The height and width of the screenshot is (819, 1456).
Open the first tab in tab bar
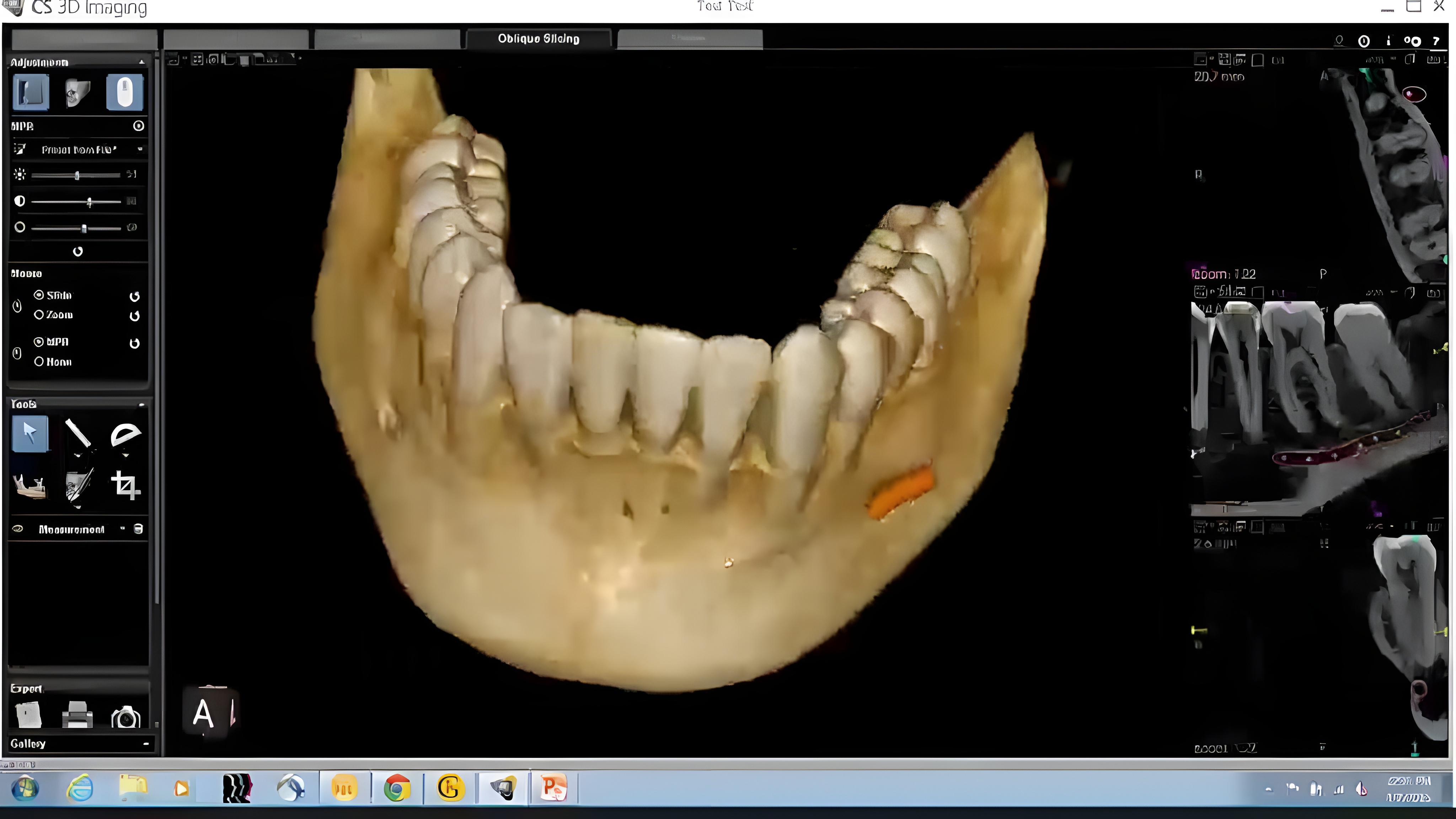point(84,39)
